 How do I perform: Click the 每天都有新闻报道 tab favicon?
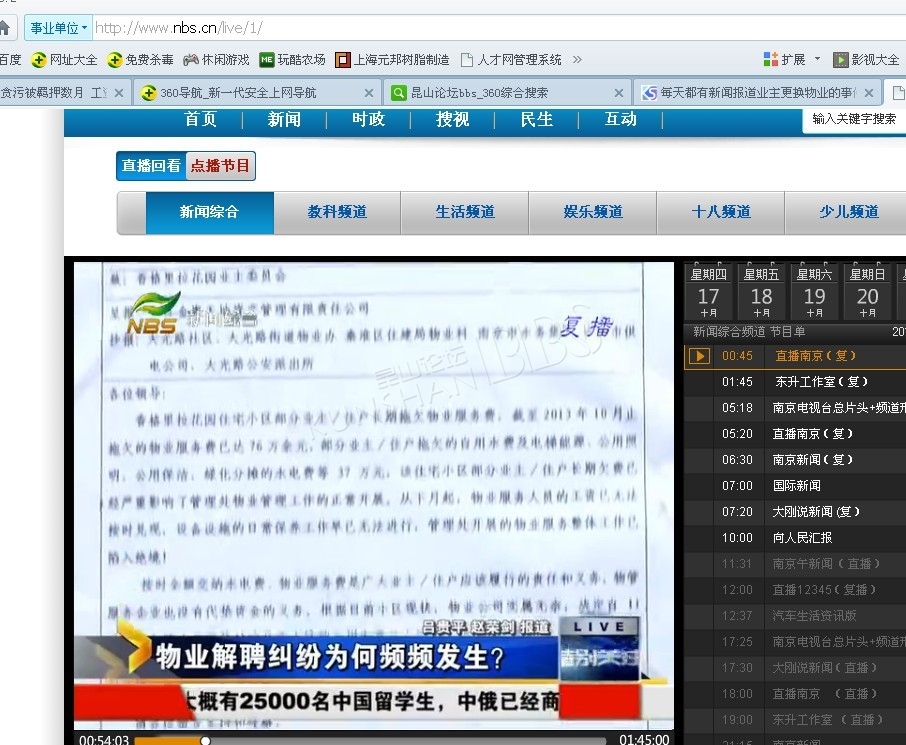[x=649, y=92]
